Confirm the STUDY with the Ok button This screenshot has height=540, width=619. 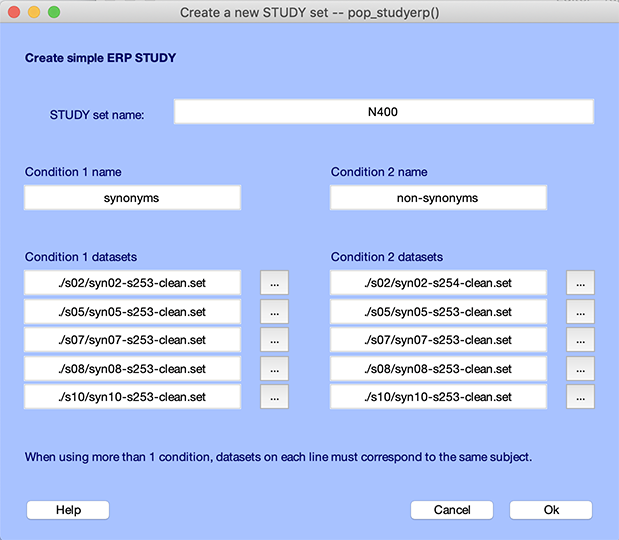click(551, 510)
